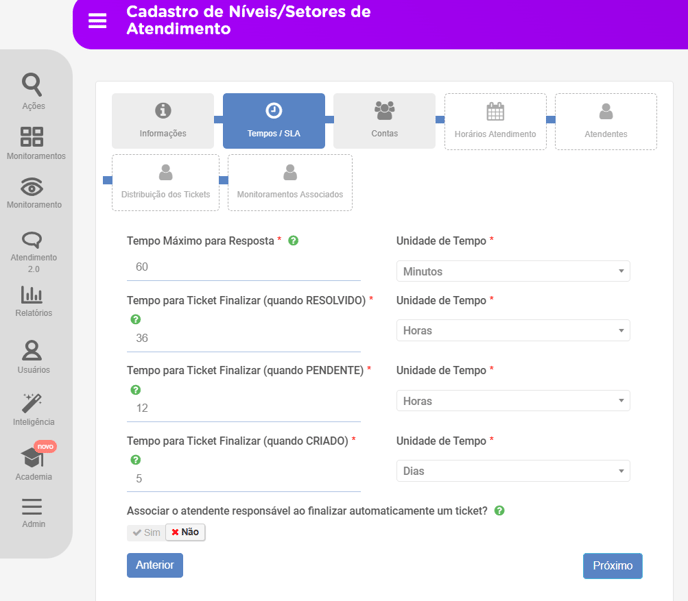Switch to the Informações step tab

click(163, 121)
